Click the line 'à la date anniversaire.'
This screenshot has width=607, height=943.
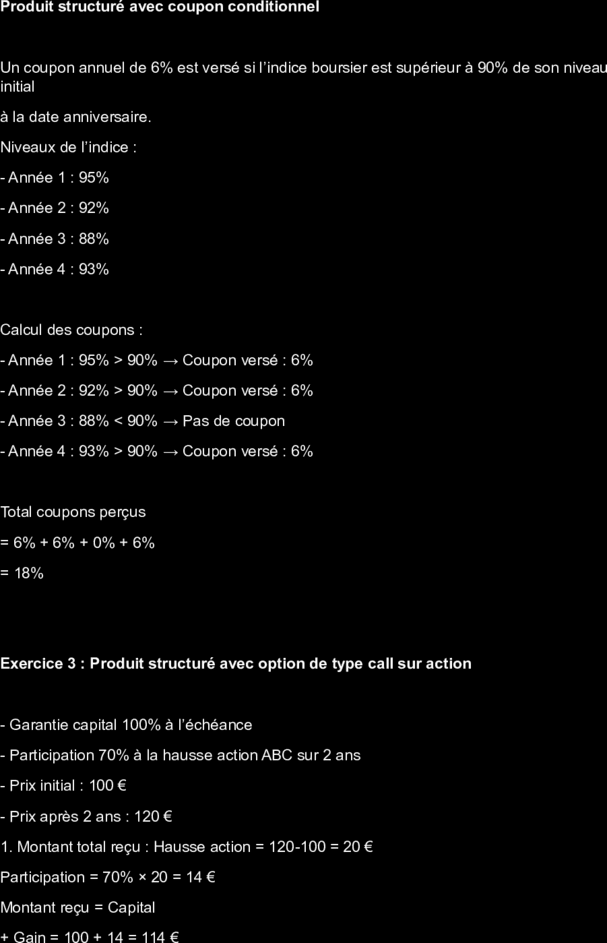coord(76,117)
